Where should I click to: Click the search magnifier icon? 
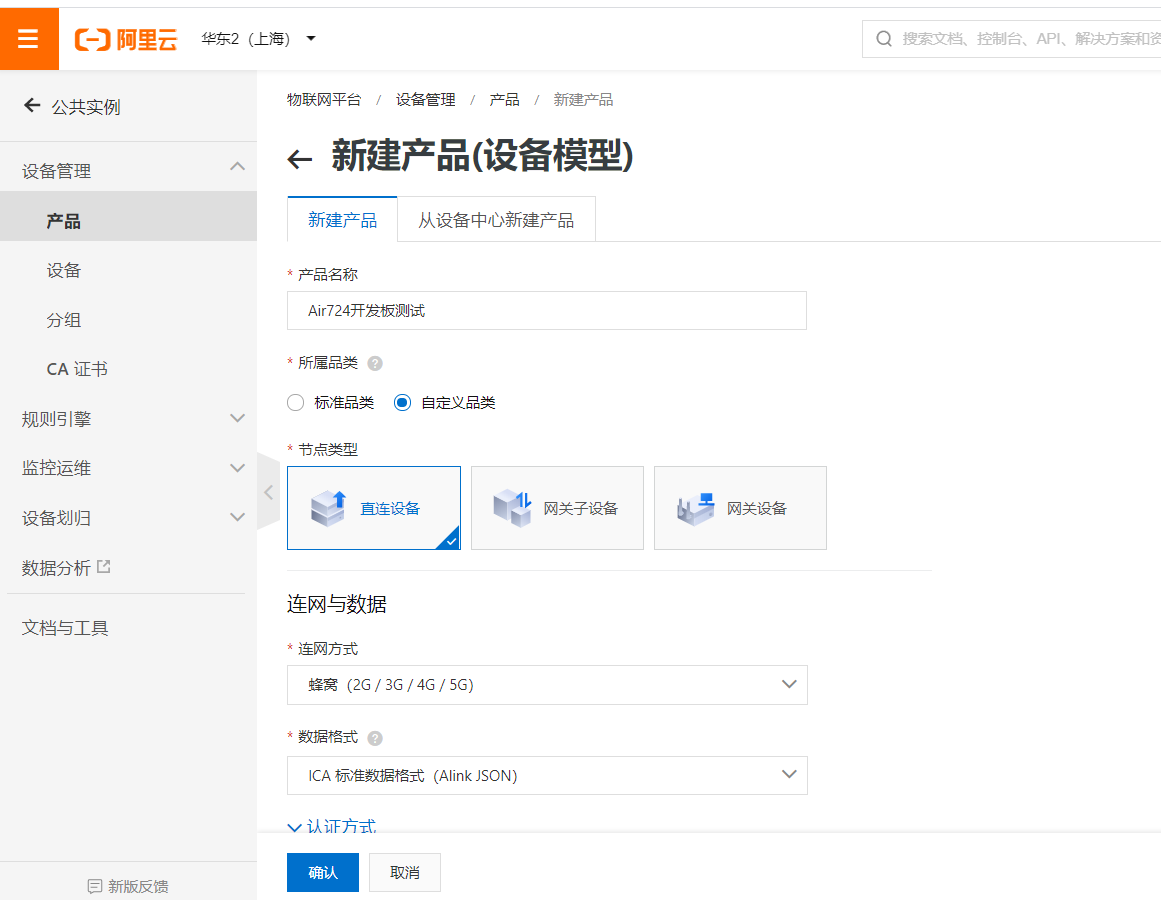pos(883,38)
